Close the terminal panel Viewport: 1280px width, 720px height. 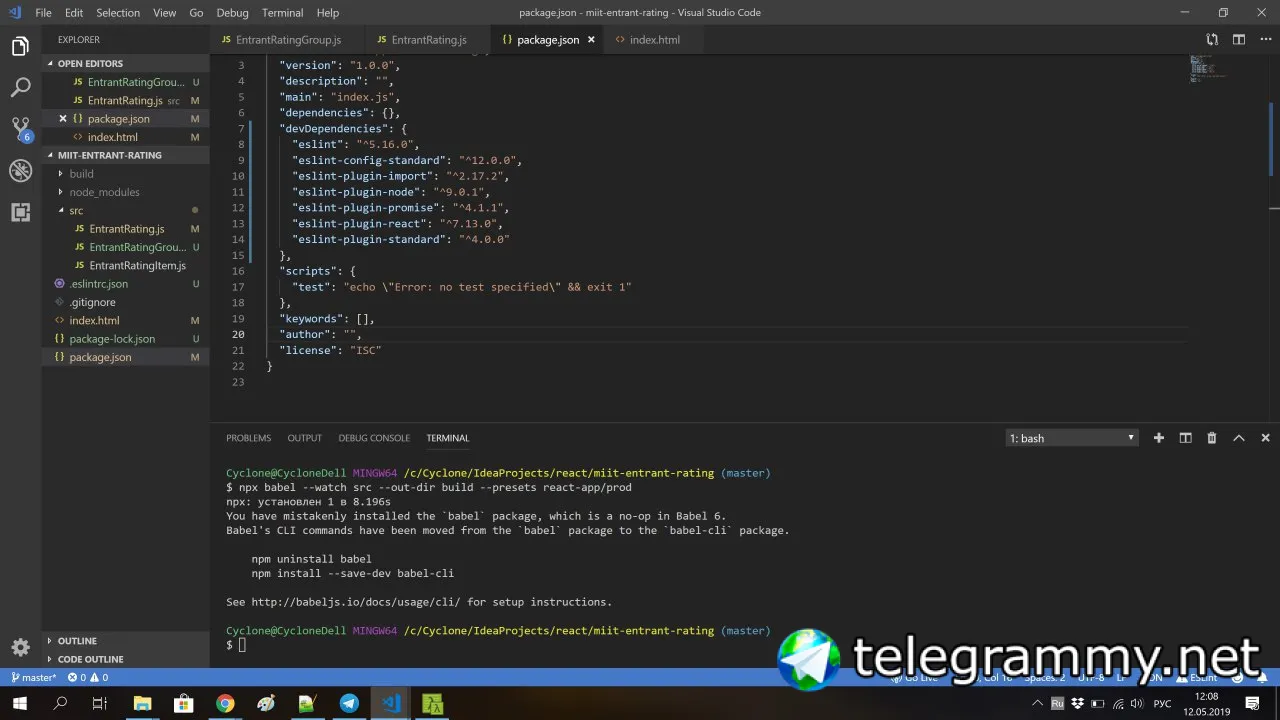point(1265,438)
